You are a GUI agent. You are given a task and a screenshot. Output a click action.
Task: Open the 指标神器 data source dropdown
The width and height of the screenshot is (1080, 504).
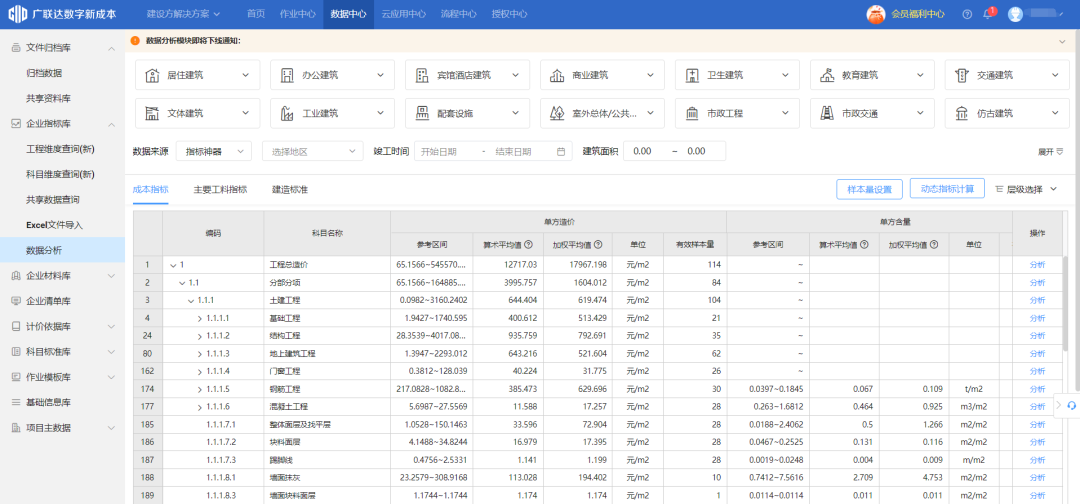click(213, 151)
